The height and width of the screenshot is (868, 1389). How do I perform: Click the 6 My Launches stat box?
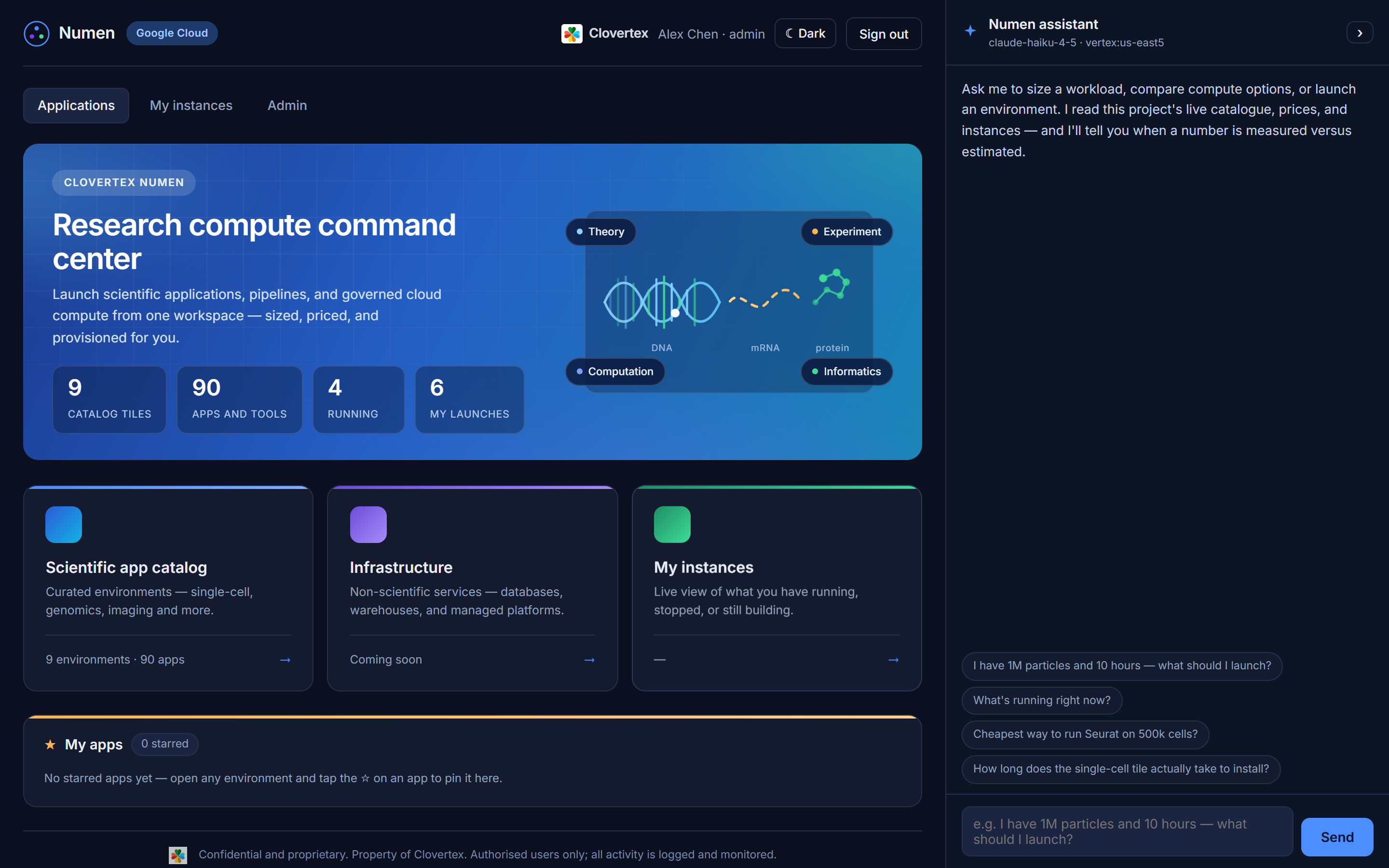(x=469, y=400)
